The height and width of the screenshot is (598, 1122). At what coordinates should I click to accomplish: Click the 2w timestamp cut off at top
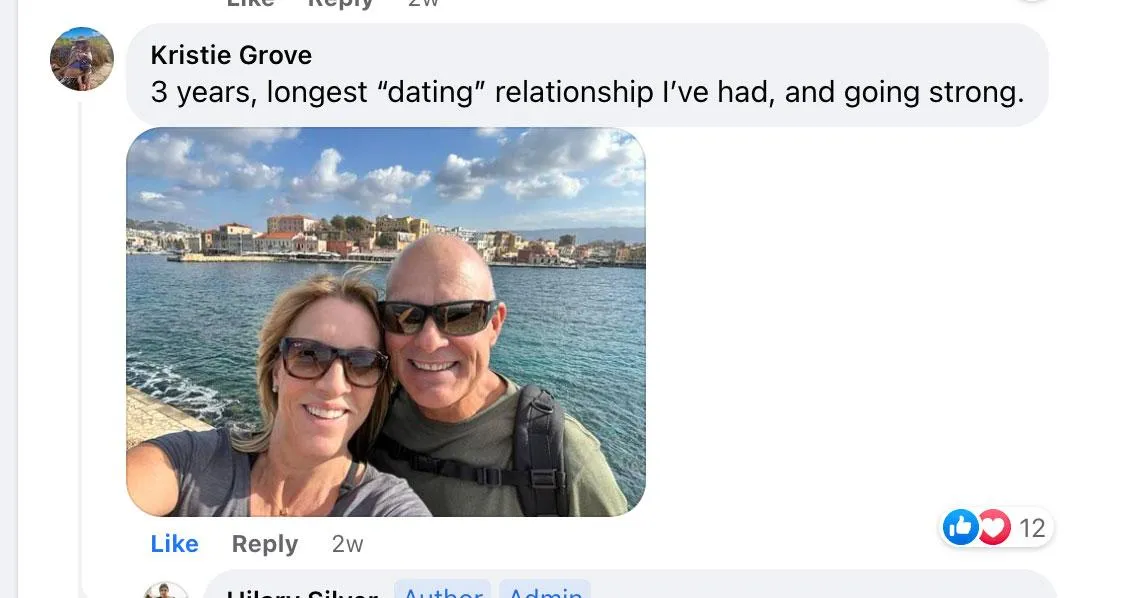(x=423, y=4)
